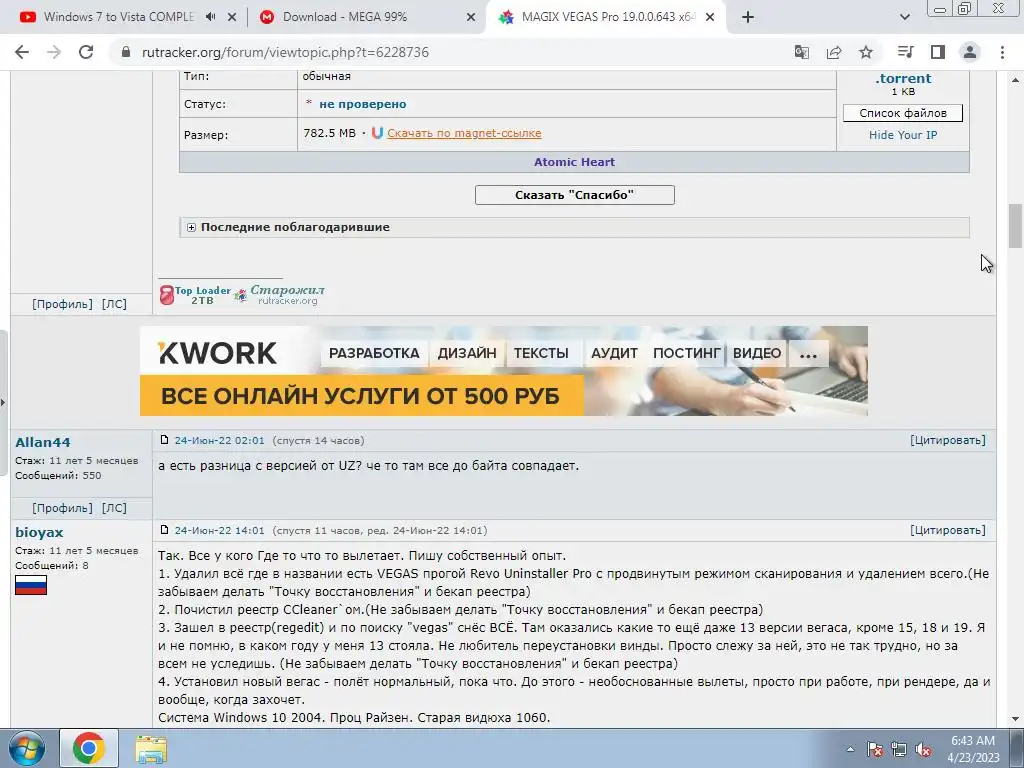Go back to the previous page
The image size is (1024, 768).
(22, 52)
